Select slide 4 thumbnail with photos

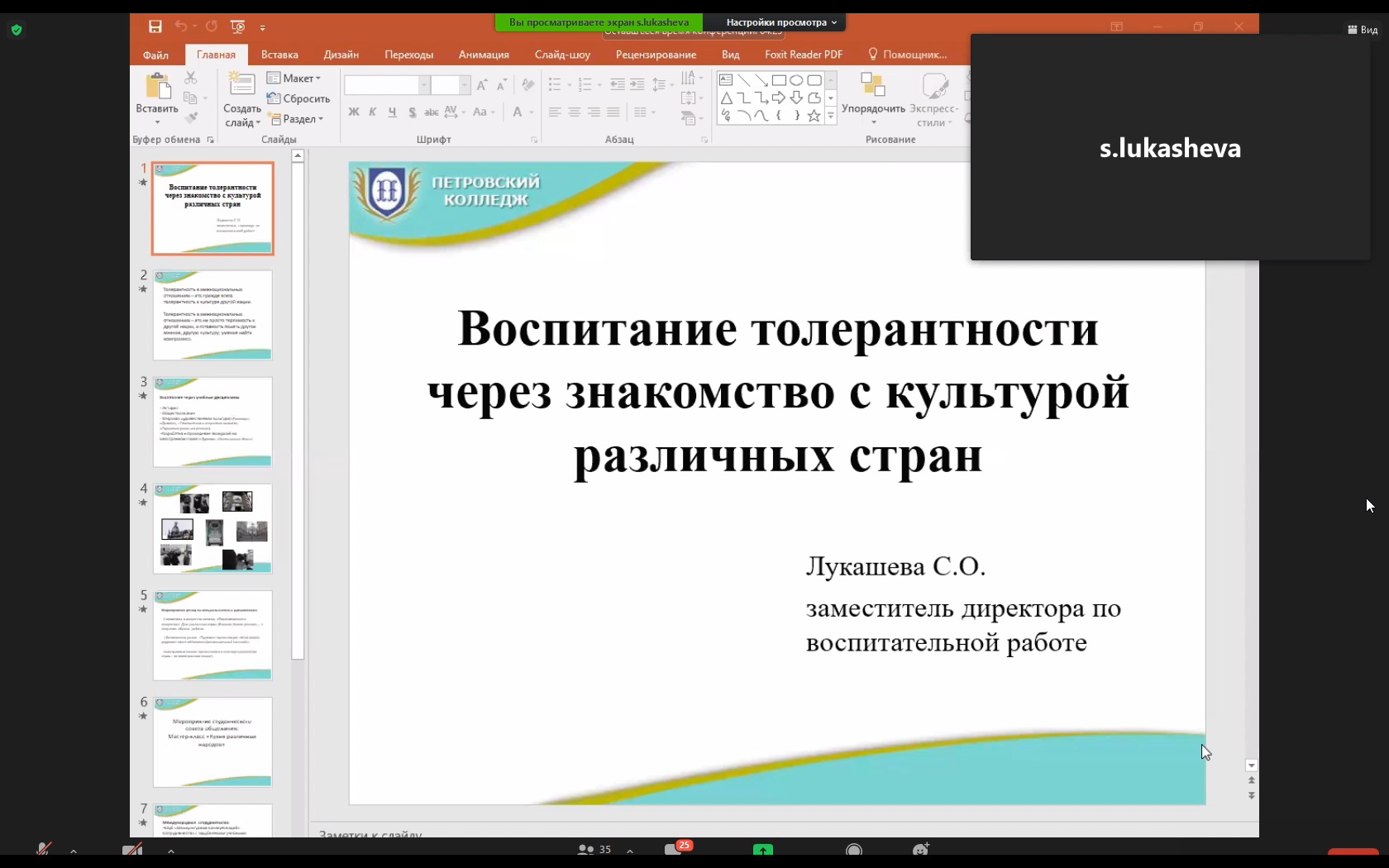click(212, 529)
